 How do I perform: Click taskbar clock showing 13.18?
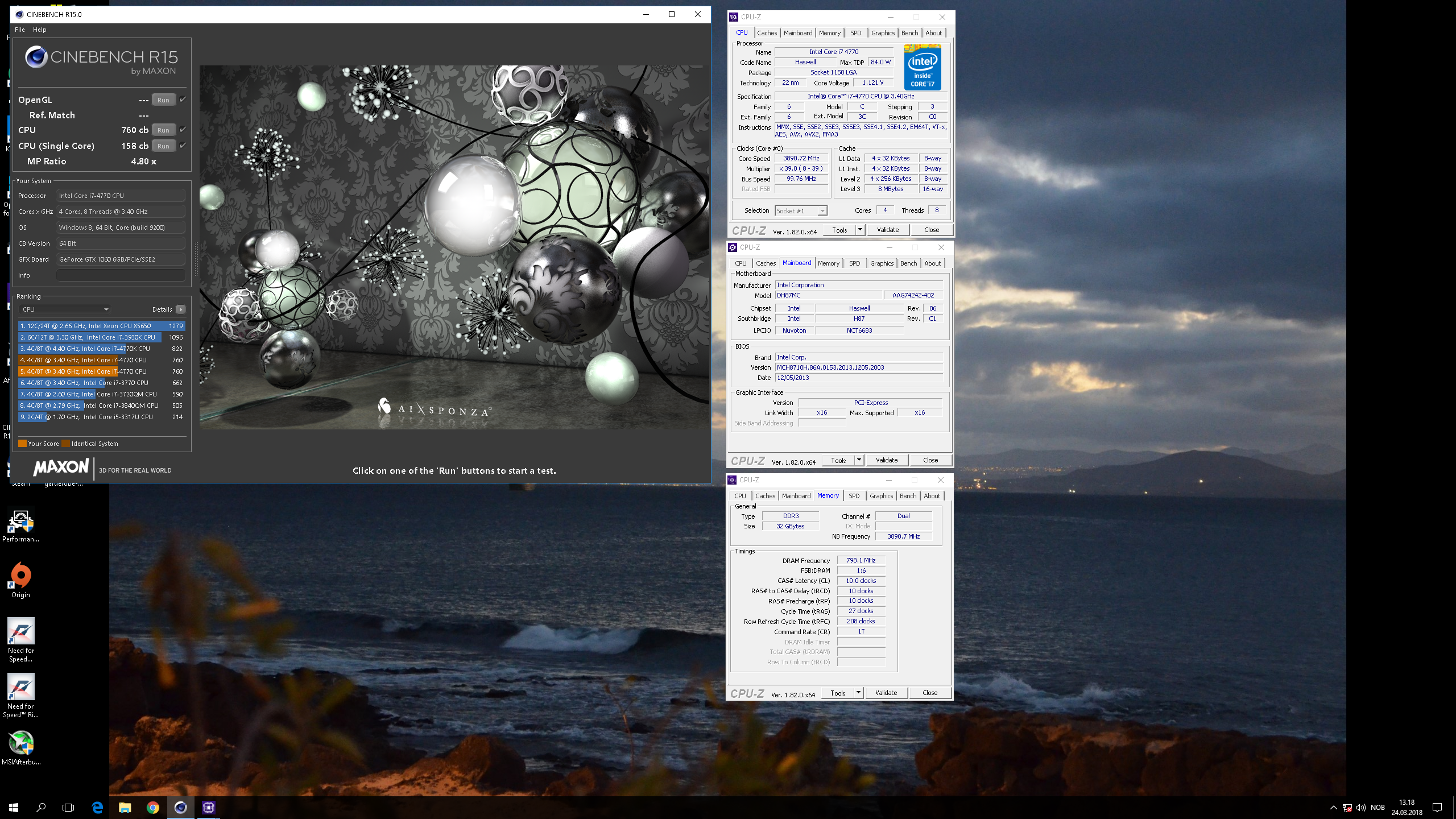pyautogui.click(x=1407, y=808)
